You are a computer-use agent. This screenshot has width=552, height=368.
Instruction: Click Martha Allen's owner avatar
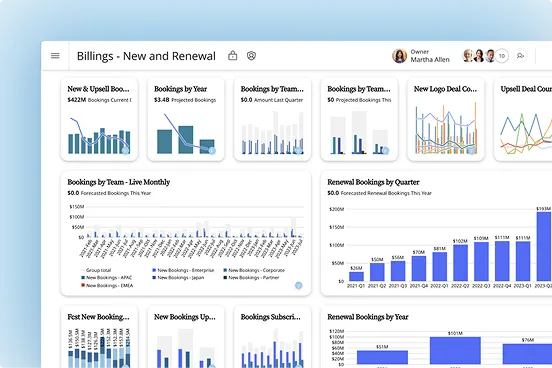[x=399, y=56]
